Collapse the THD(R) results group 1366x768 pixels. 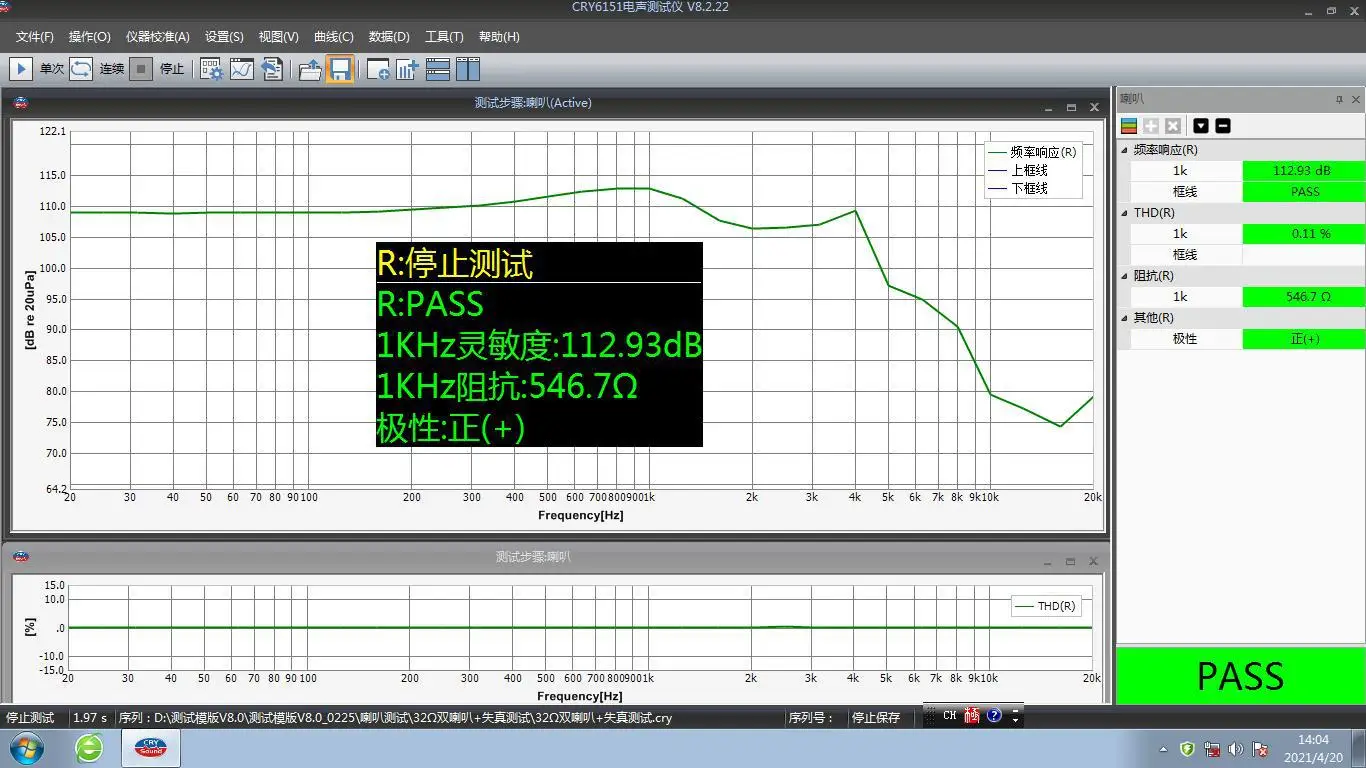tap(1124, 213)
